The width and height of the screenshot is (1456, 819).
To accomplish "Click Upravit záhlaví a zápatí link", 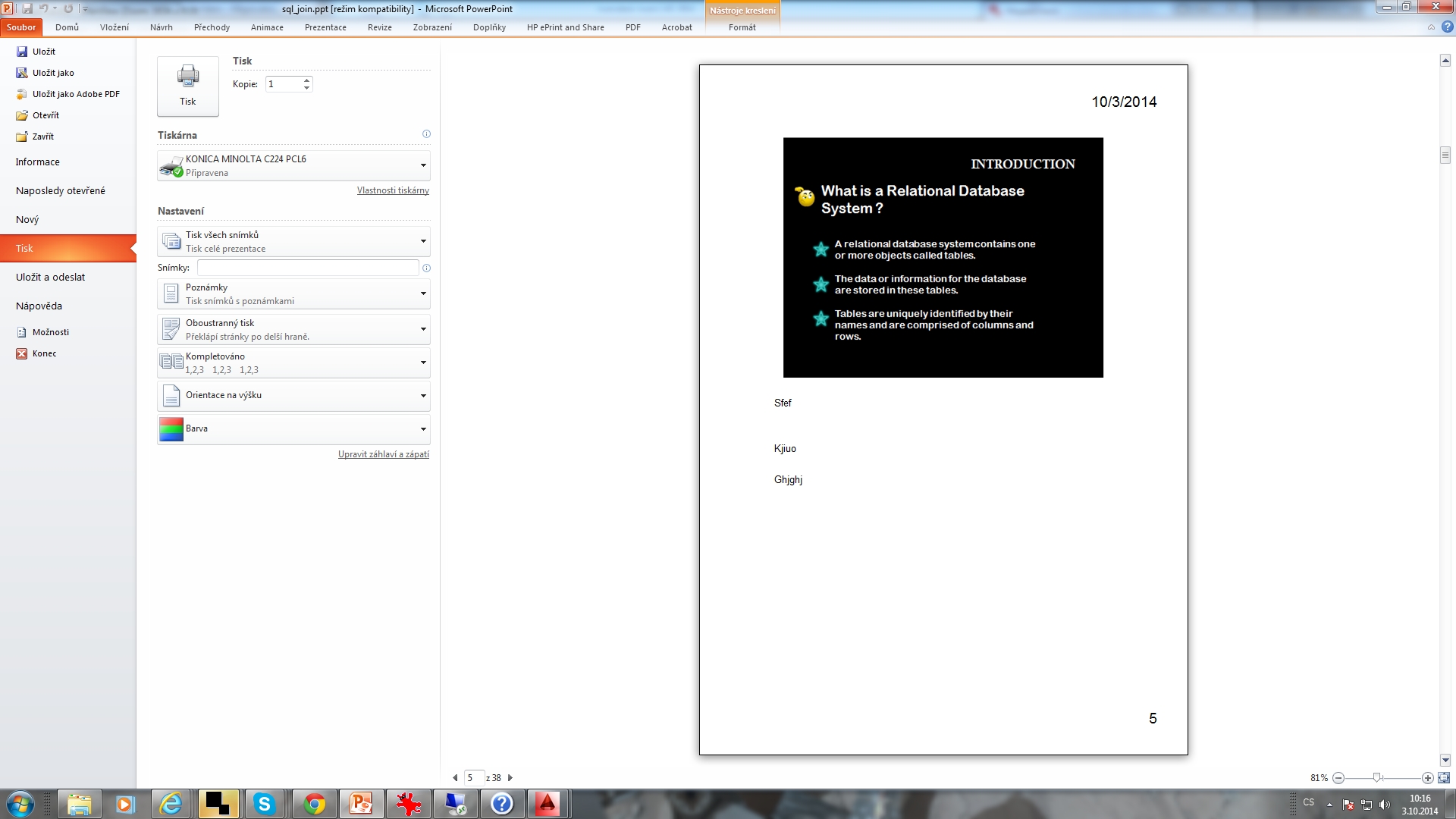I will [x=384, y=454].
